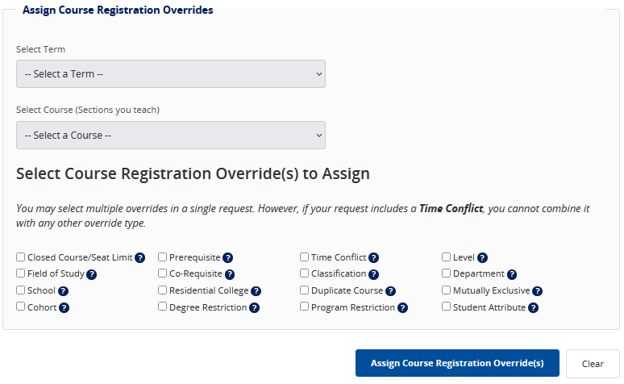Click the bold 'Time Conflict' note text
624x384 pixels.
coord(451,208)
